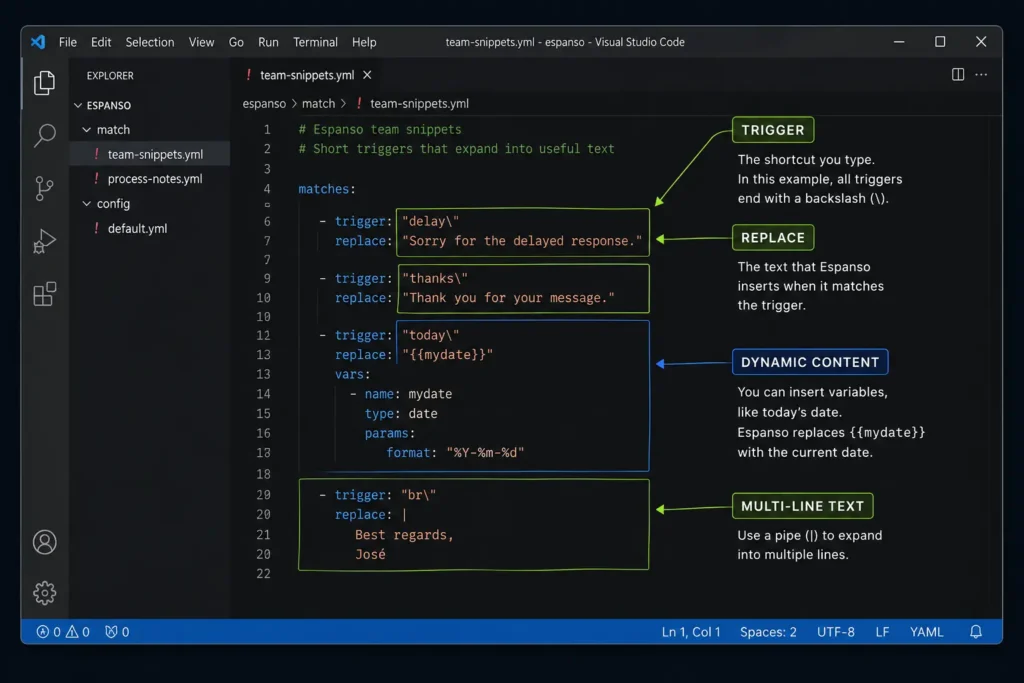Click the "today\" trigger string
Image resolution: width=1024 pixels, height=683 pixels.
tap(430, 335)
